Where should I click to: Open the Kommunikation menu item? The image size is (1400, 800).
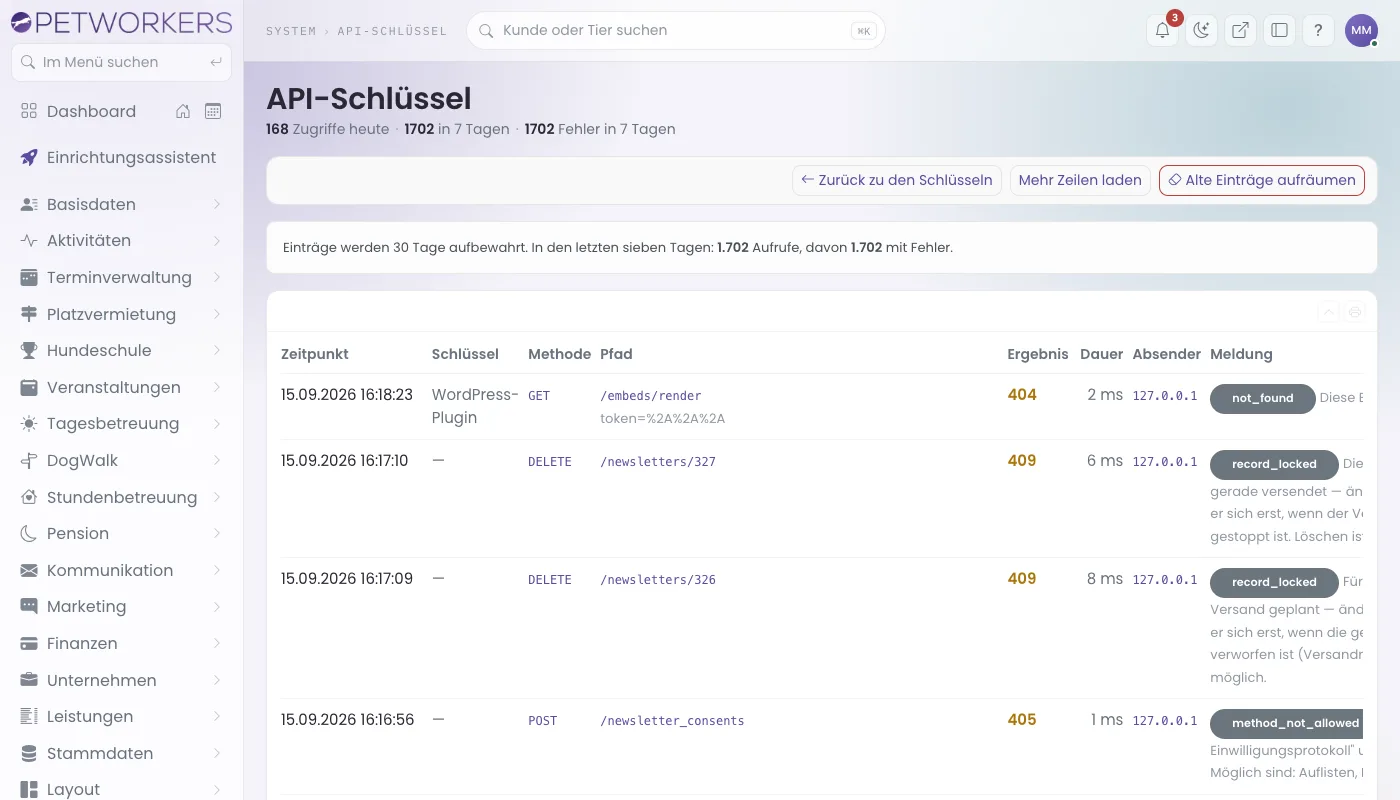point(121,570)
